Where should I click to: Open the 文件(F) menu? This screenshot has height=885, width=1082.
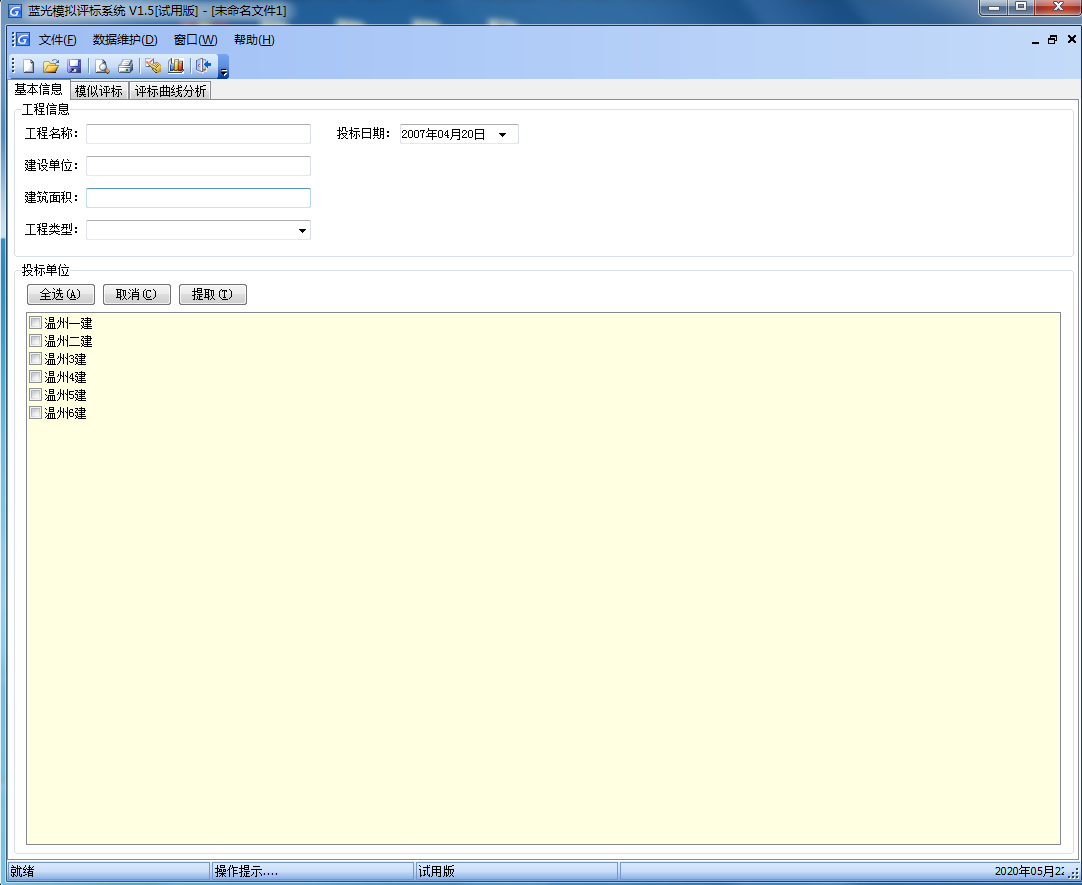click(x=57, y=40)
